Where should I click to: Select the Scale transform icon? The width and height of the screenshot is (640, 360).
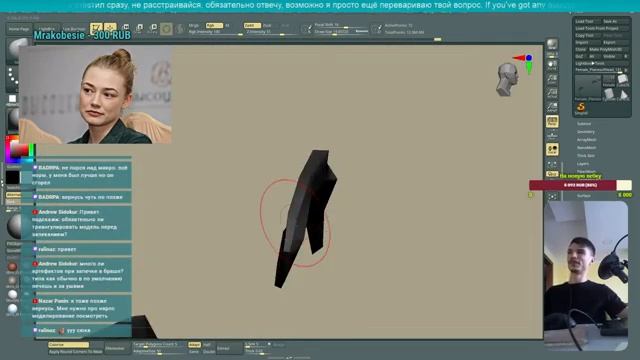139,28
